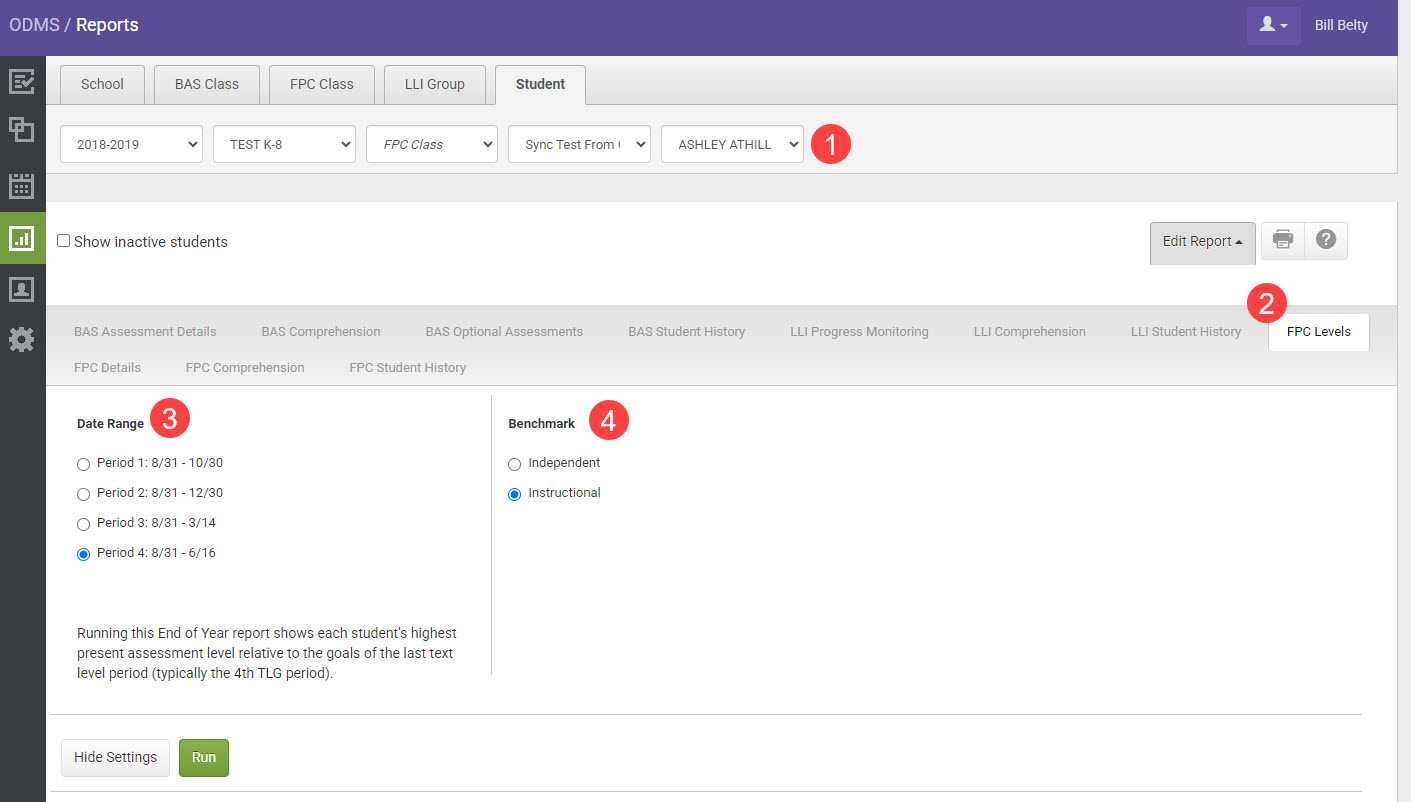Image resolution: width=1411 pixels, height=802 pixels.
Task: Open the BAS Student History report tab
Action: click(x=686, y=332)
